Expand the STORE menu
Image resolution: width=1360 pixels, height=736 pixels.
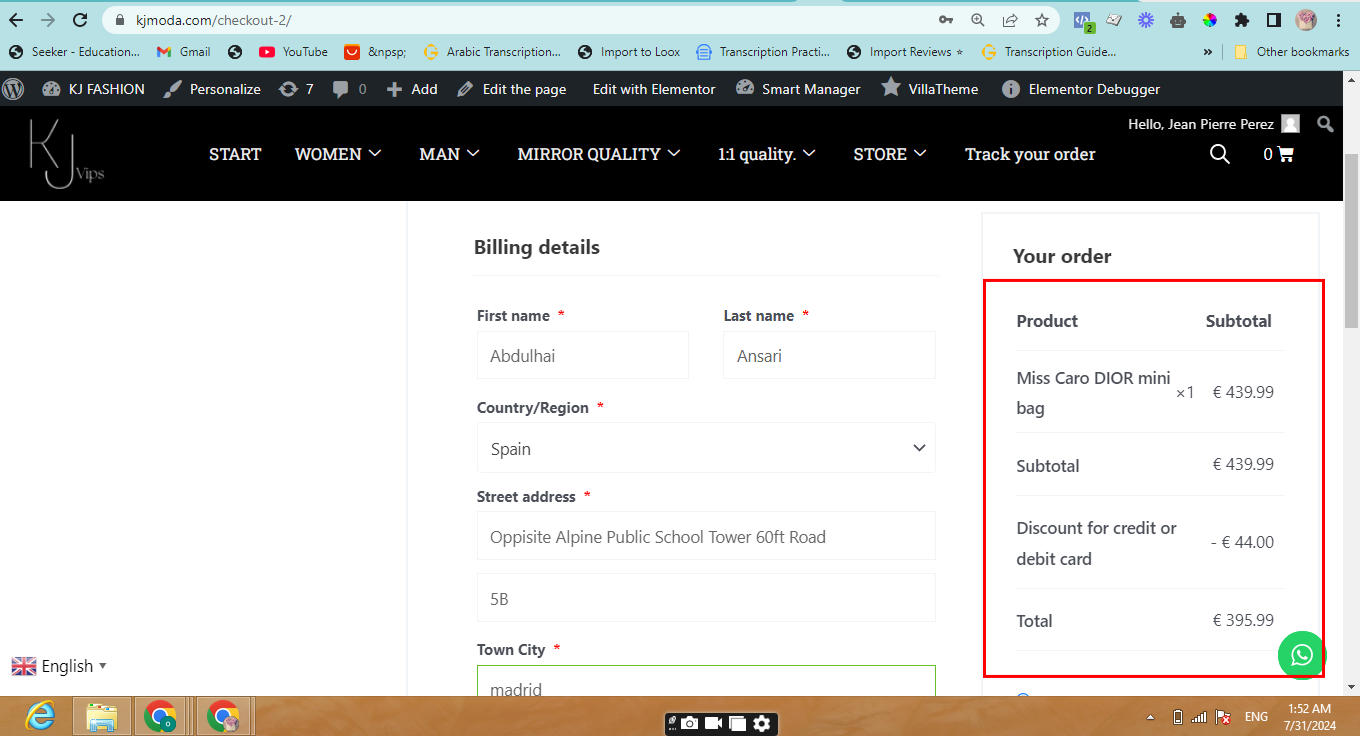tap(890, 154)
